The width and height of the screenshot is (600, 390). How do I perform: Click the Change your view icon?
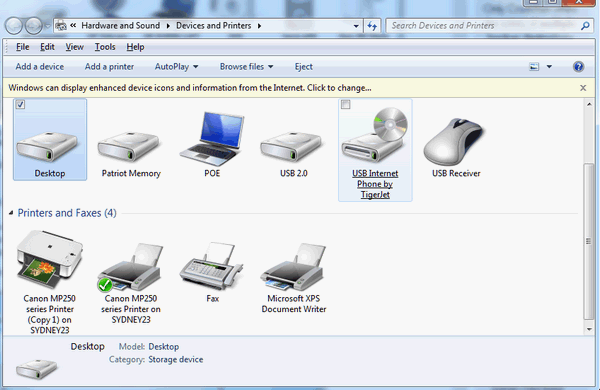point(534,67)
